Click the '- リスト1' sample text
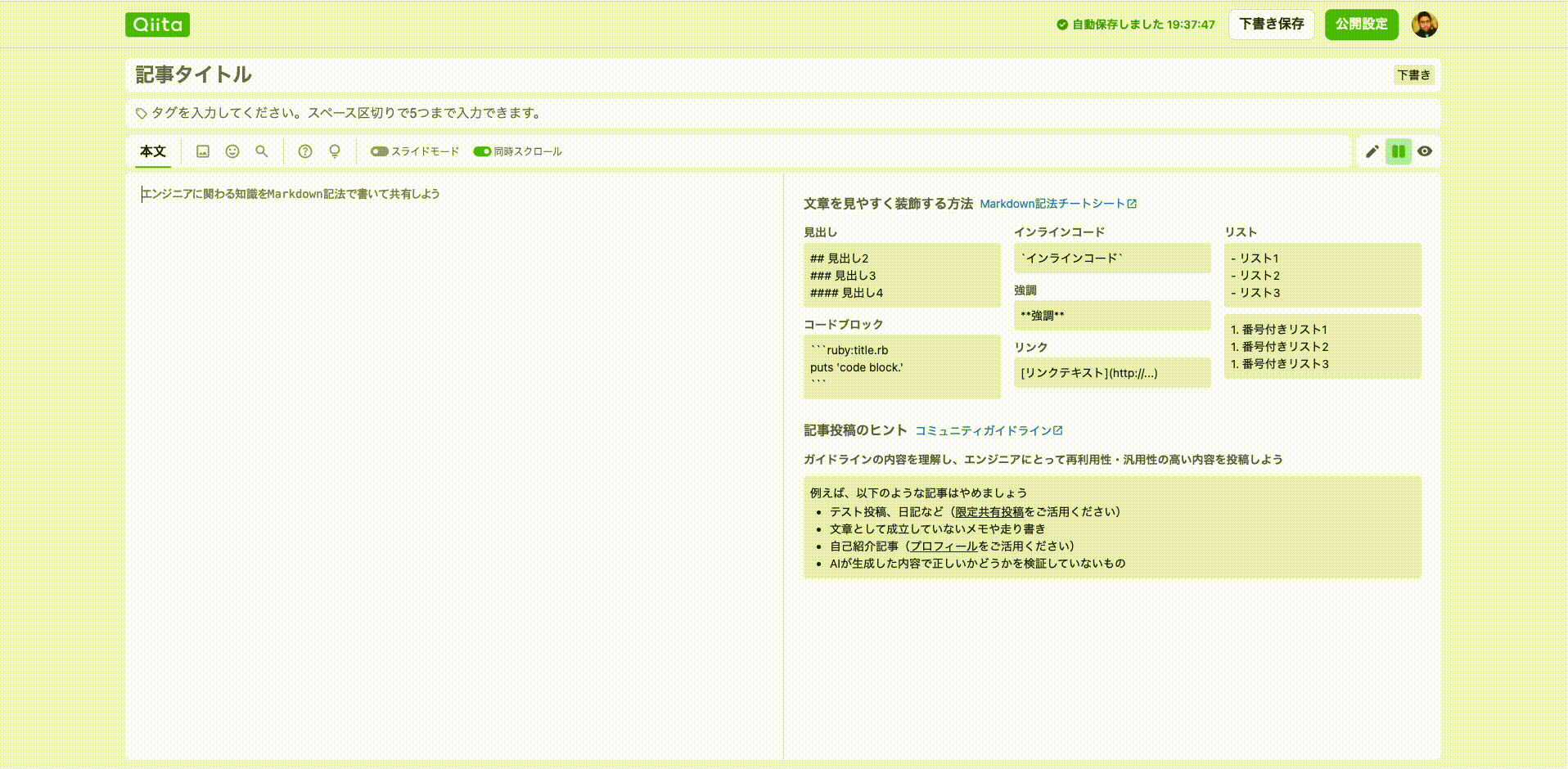The width and height of the screenshot is (1568, 769). tap(1255, 259)
